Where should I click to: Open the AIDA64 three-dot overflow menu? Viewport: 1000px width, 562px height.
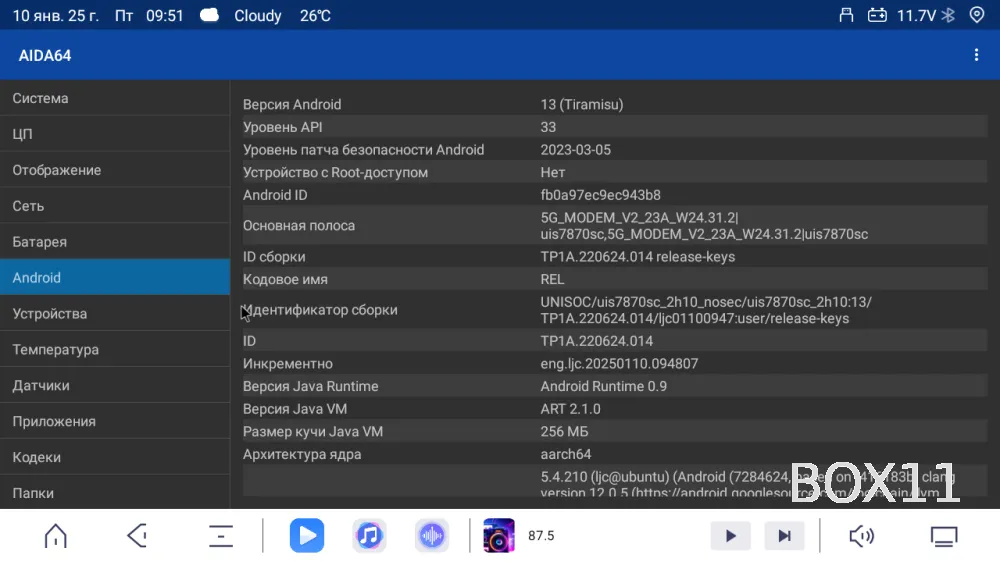point(976,55)
